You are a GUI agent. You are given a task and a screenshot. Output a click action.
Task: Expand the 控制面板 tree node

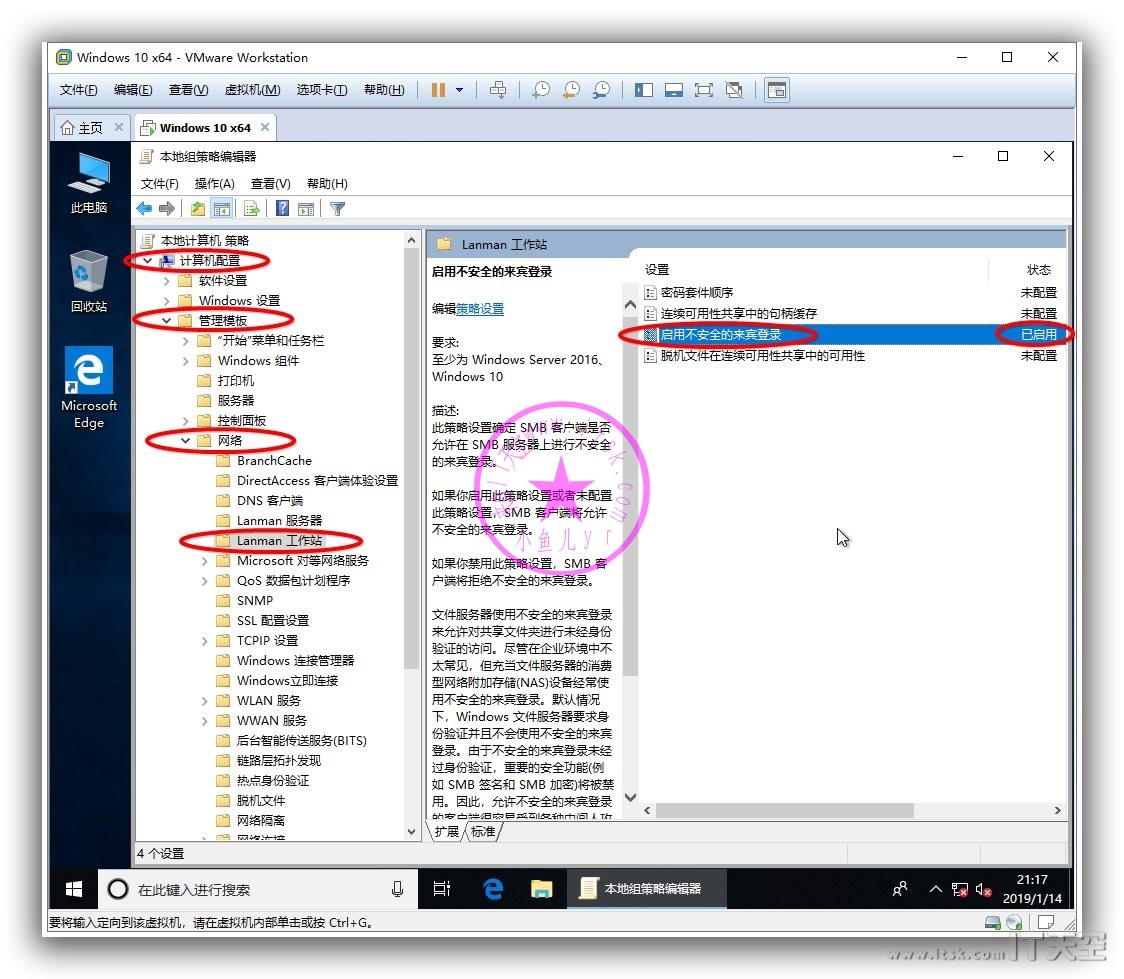coord(186,421)
